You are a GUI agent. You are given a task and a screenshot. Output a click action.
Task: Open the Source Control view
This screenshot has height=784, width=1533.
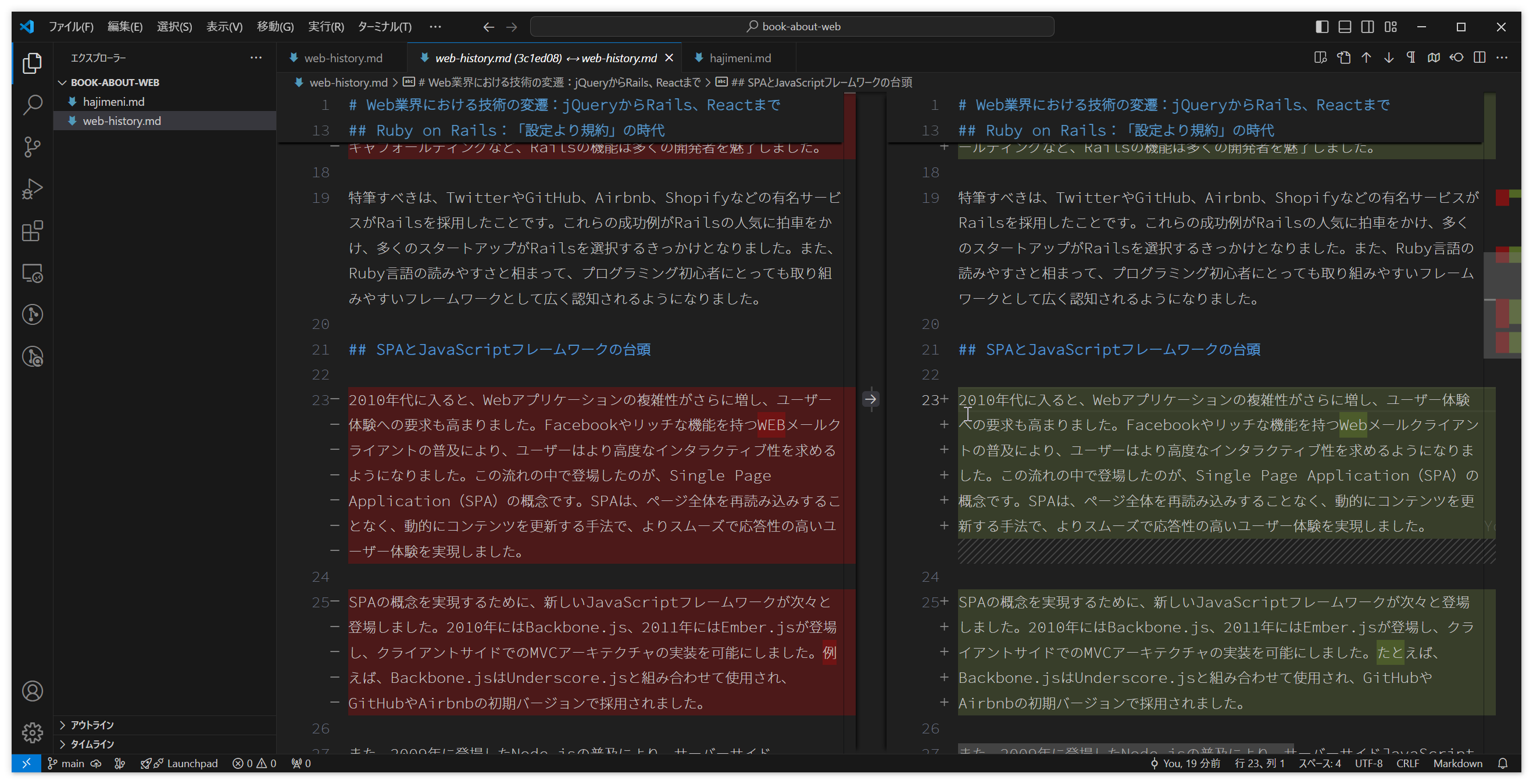[x=32, y=147]
